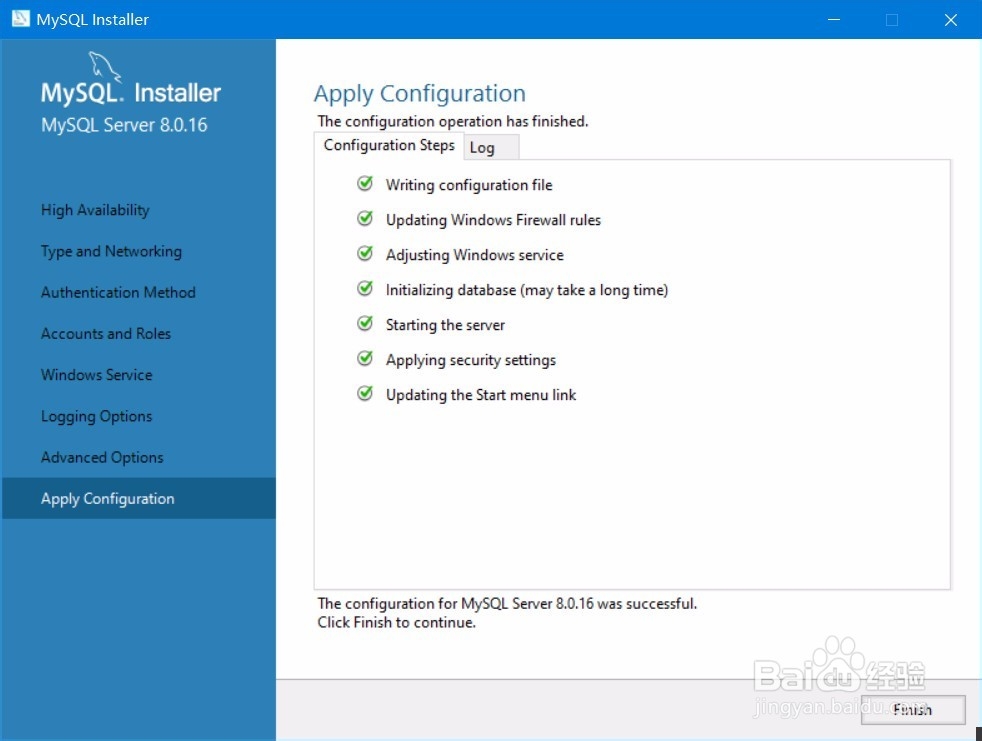
Task: Close the MySQL Installer window
Action: click(x=950, y=19)
